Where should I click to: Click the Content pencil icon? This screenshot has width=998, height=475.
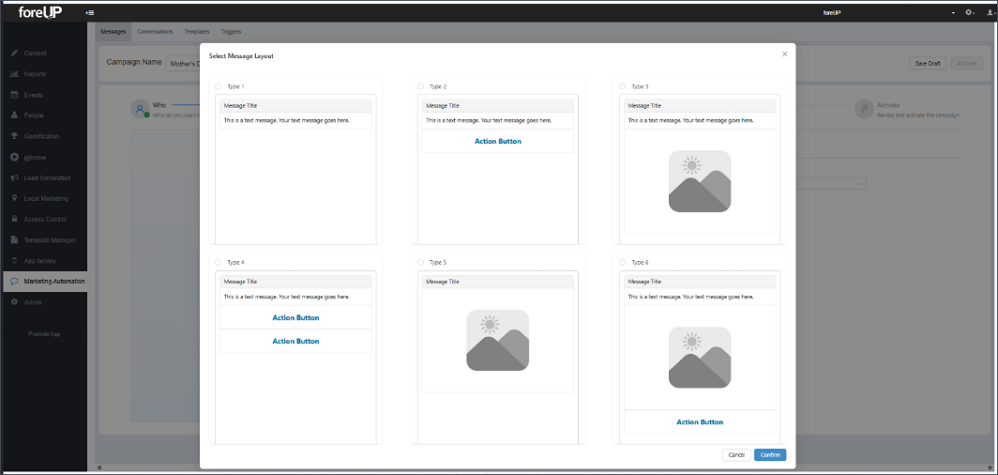click(x=14, y=53)
